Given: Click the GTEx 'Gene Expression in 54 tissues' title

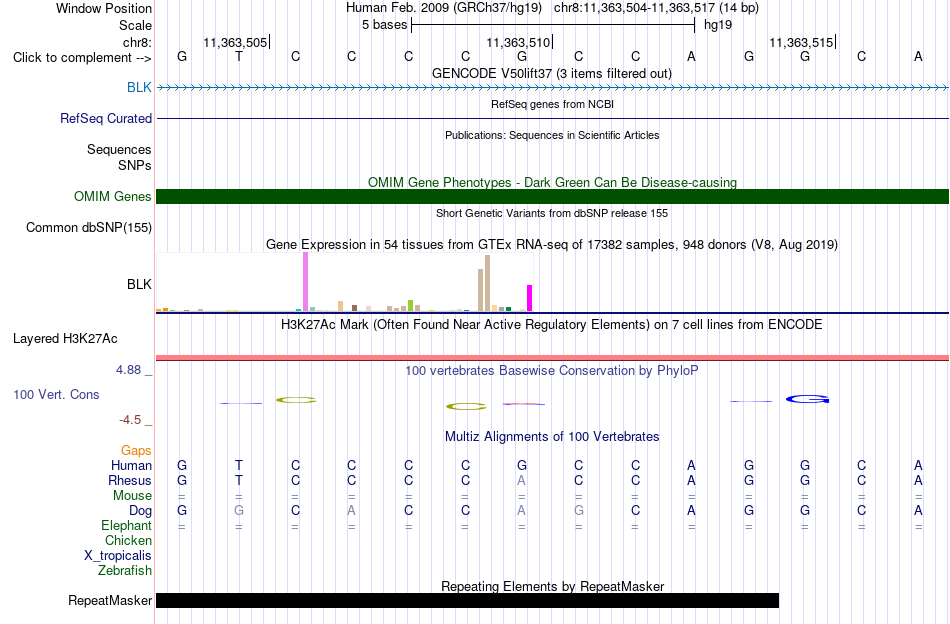Looking at the screenshot, I should tap(552, 245).
